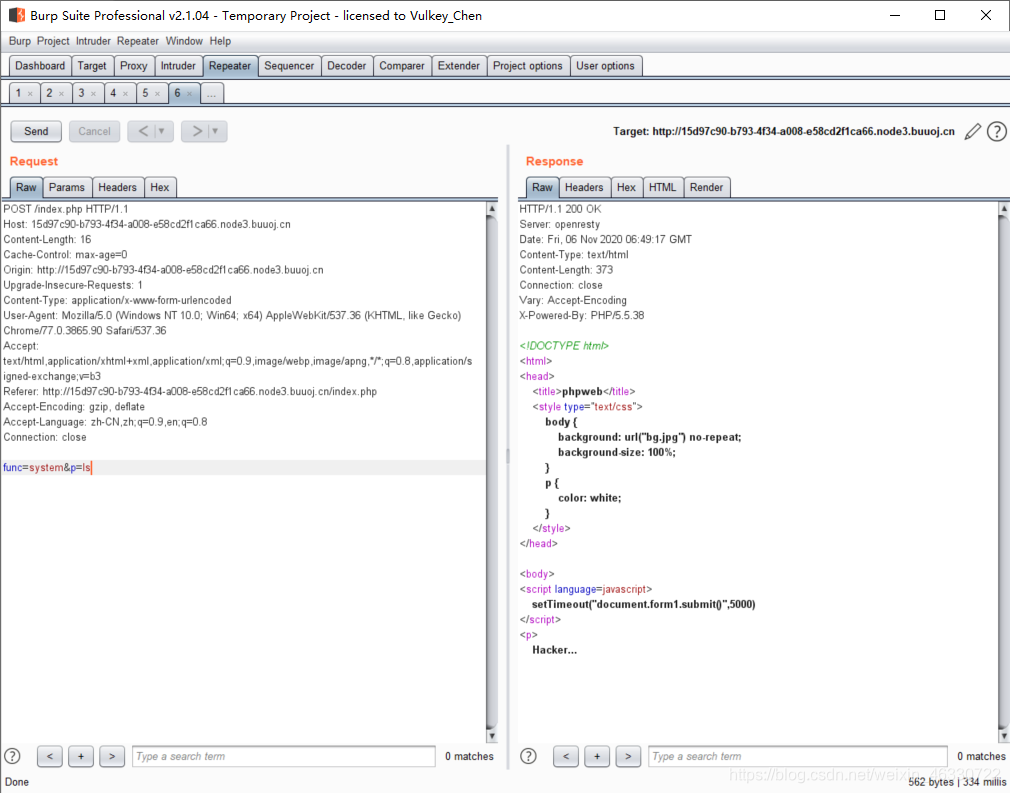
Task: Click request scrollbar down arrow
Action: pos(492,736)
